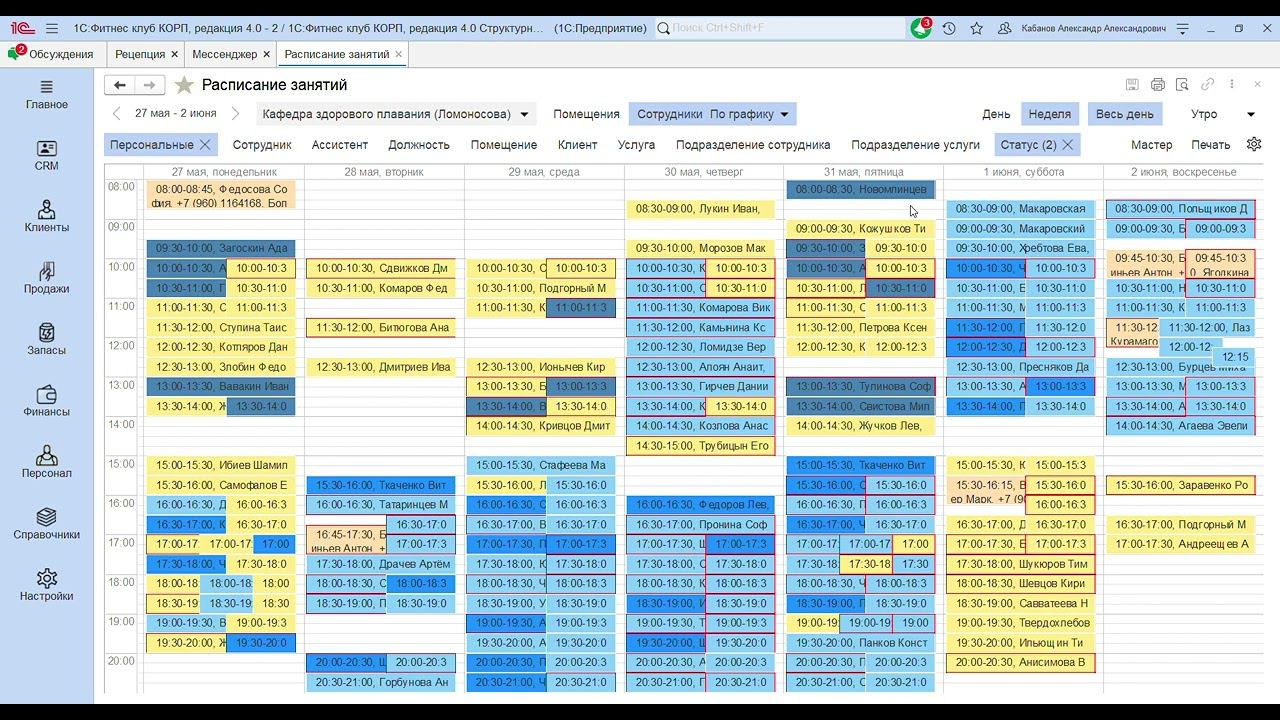Open the main menu hamburger icon
The width and height of the screenshot is (1280, 720).
coord(52,29)
